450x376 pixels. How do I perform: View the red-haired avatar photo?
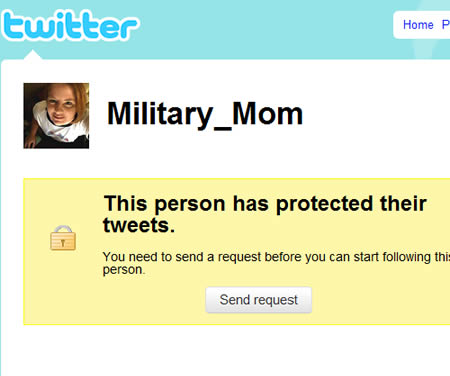(56, 116)
